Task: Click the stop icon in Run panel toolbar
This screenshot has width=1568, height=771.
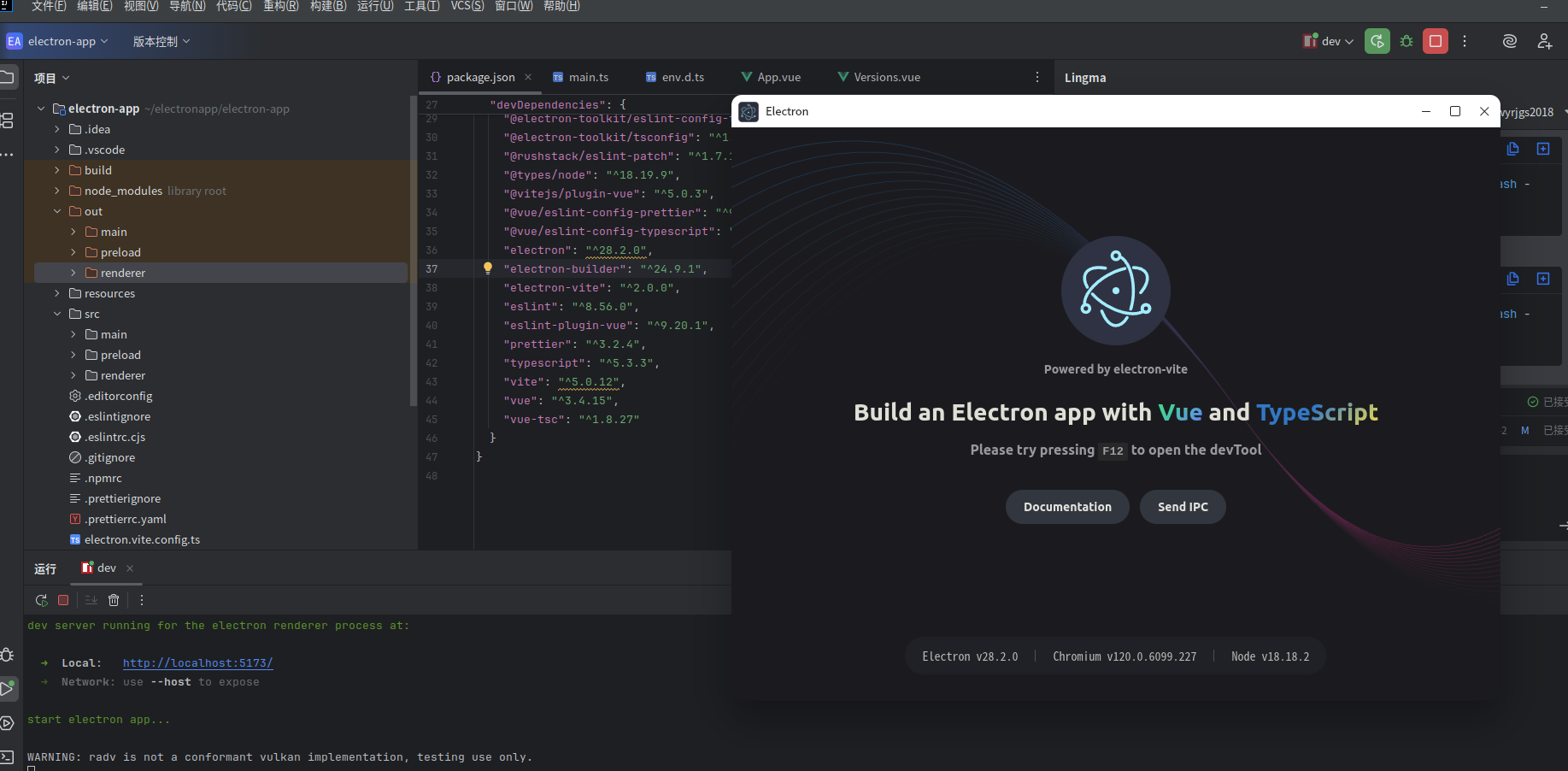Action: click(63, 600)
